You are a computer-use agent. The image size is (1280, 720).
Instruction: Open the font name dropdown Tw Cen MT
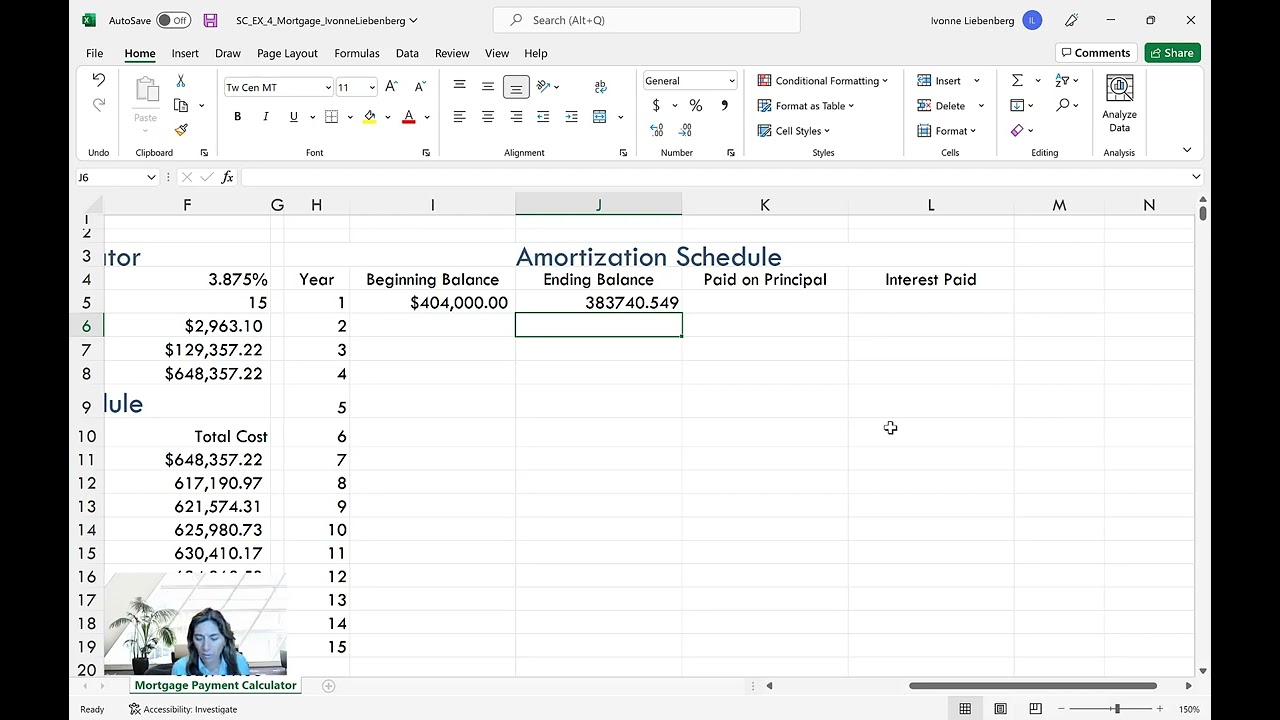(328, 87)
